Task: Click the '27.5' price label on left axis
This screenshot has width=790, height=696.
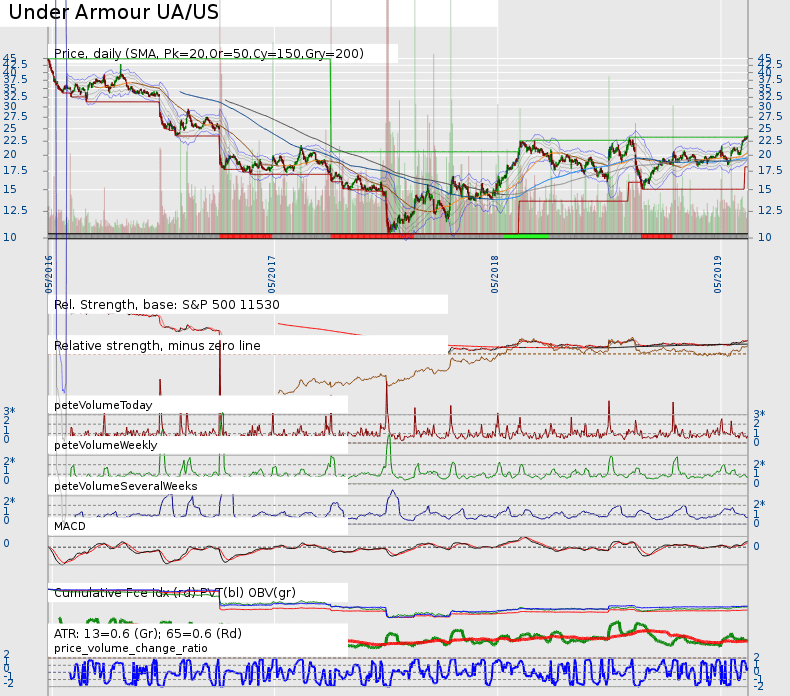Action: [15, 116]
